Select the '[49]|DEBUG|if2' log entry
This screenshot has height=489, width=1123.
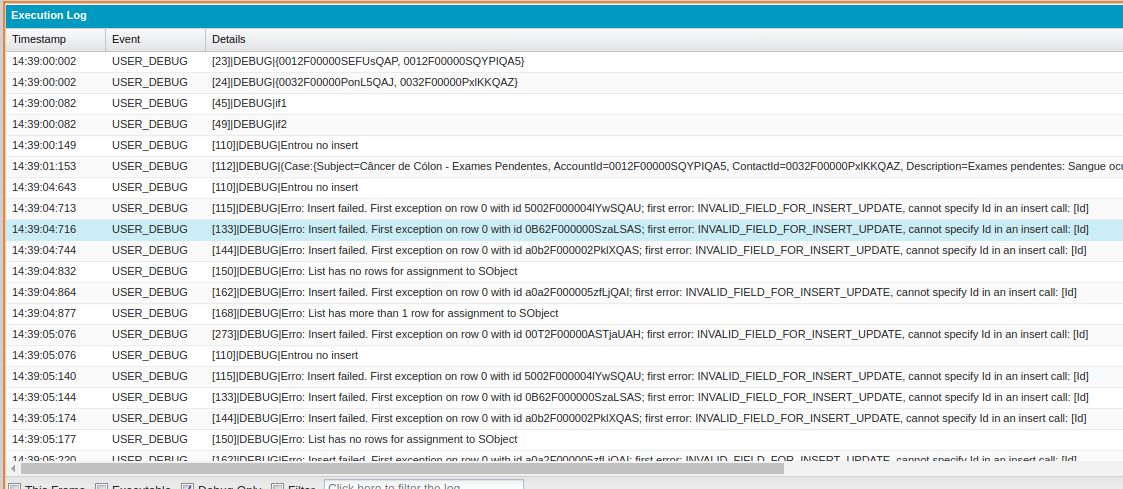(564, 125)
